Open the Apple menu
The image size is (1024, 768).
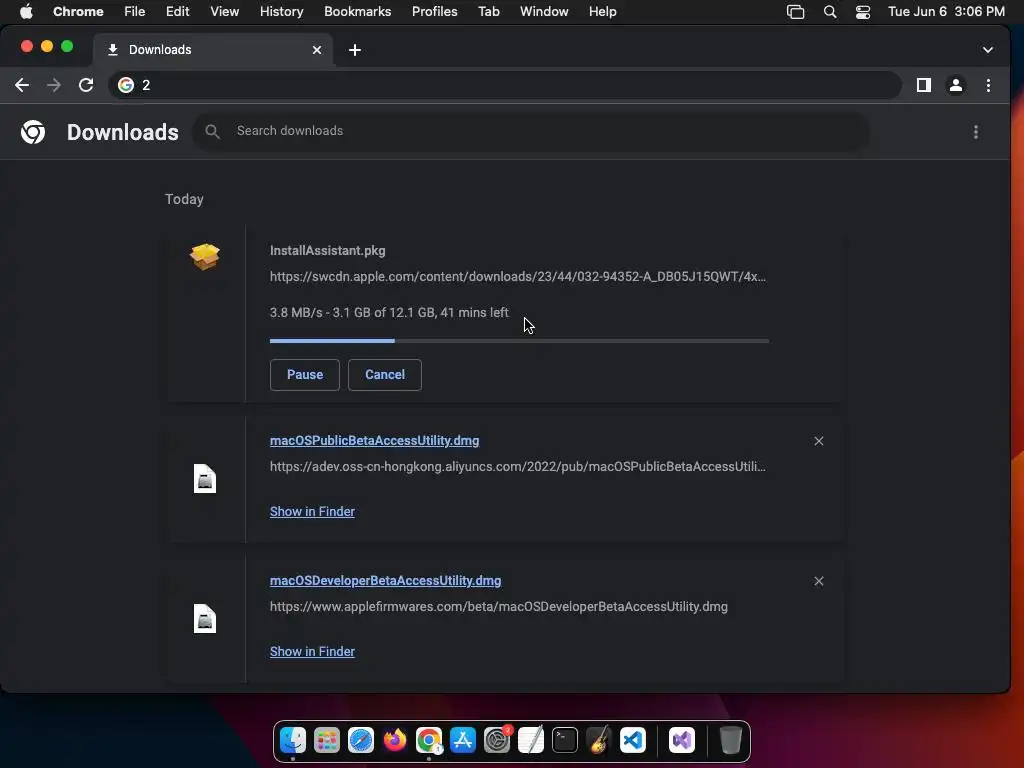[x=26, y=12]
